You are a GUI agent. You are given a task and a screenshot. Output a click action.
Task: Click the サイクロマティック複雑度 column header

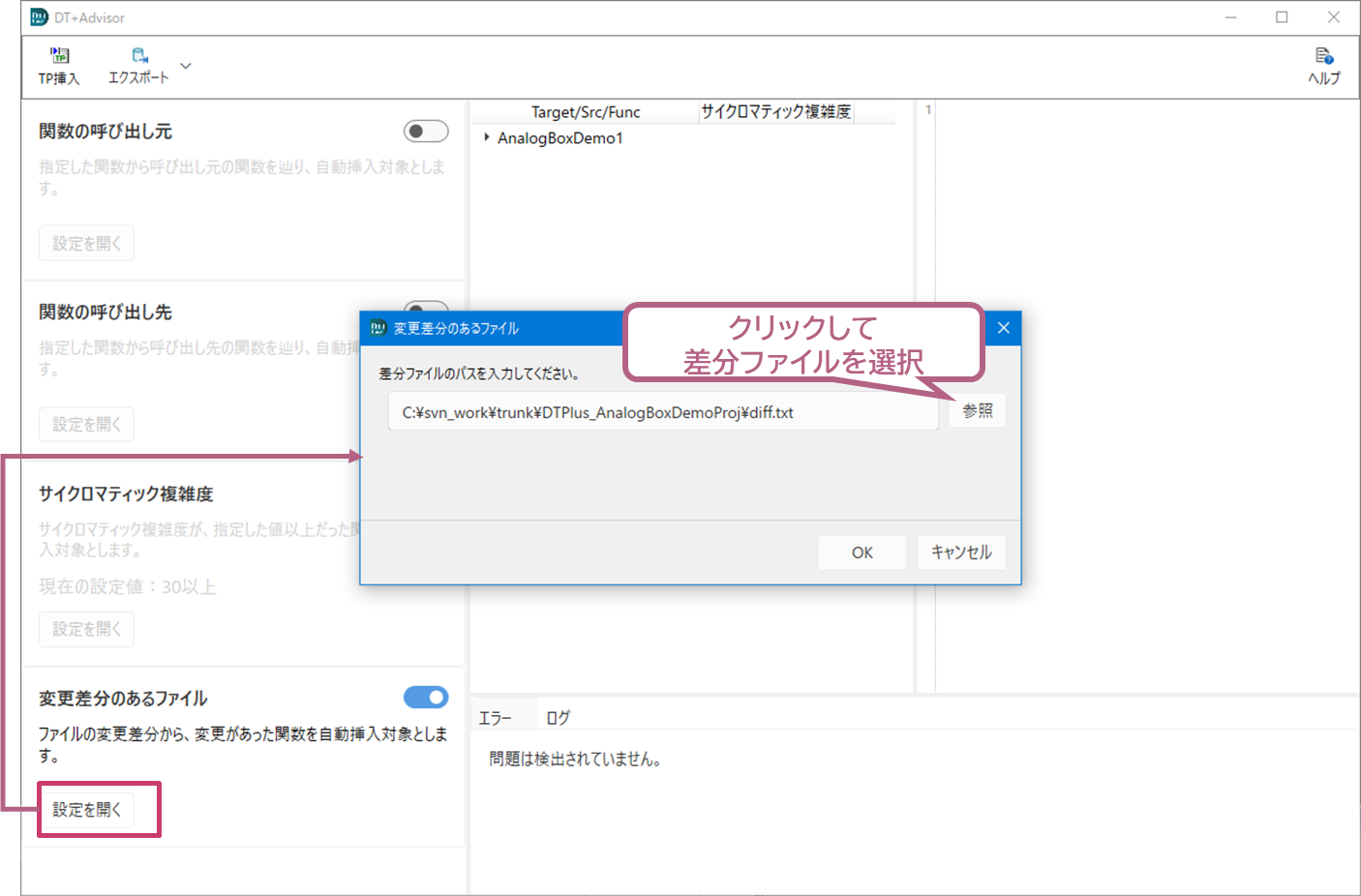tap(775, 112)
